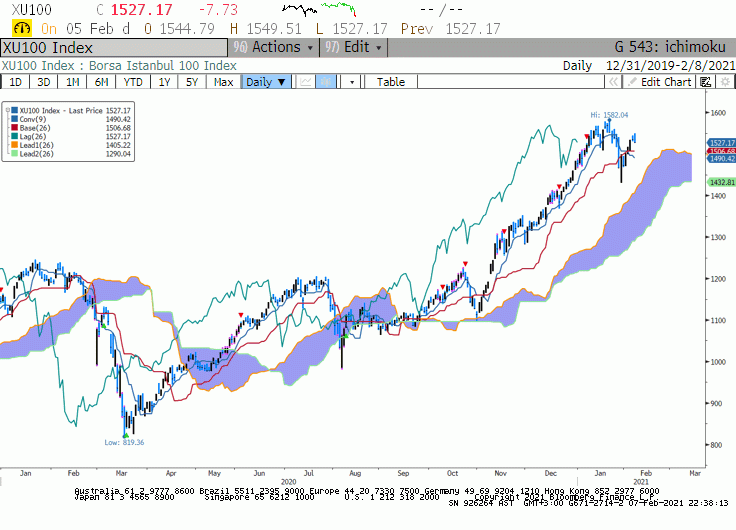The height and width of the screenshot is (530, 736).
Task: Select the Lag(26) legend label
Action: point(33,137)
